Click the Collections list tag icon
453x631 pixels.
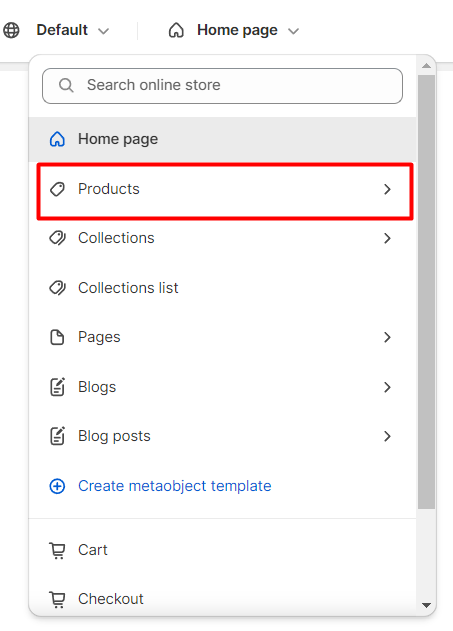[57, 288]
